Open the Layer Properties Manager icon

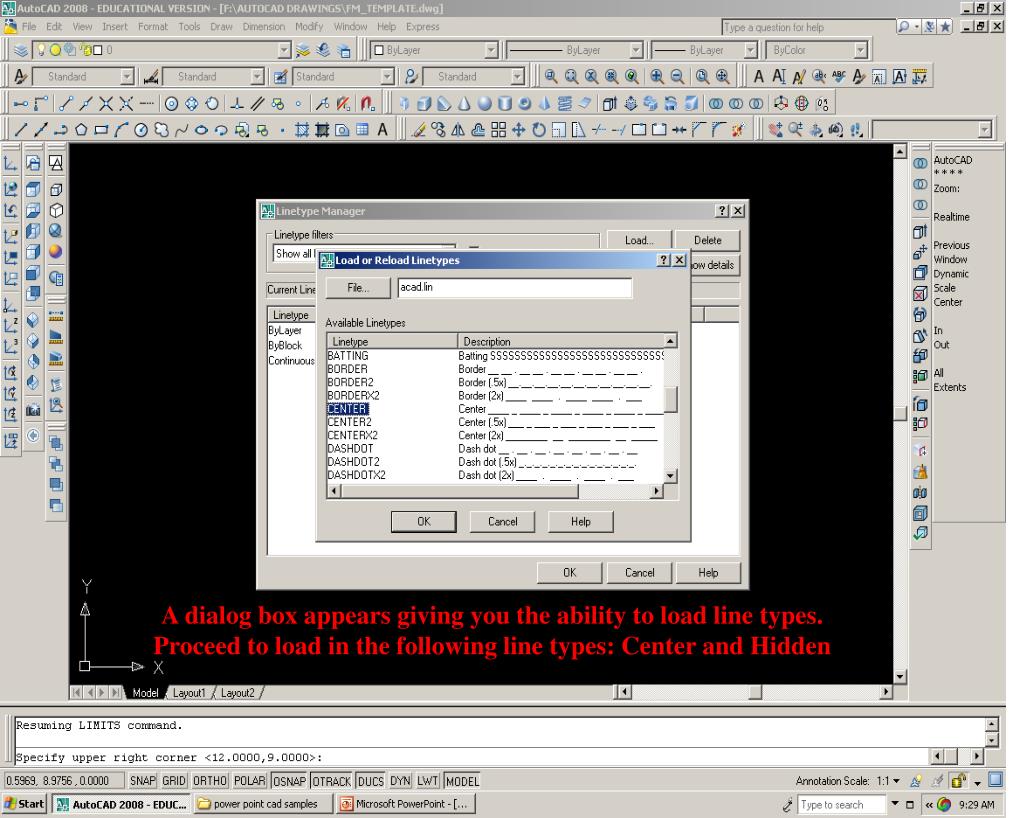22,50
